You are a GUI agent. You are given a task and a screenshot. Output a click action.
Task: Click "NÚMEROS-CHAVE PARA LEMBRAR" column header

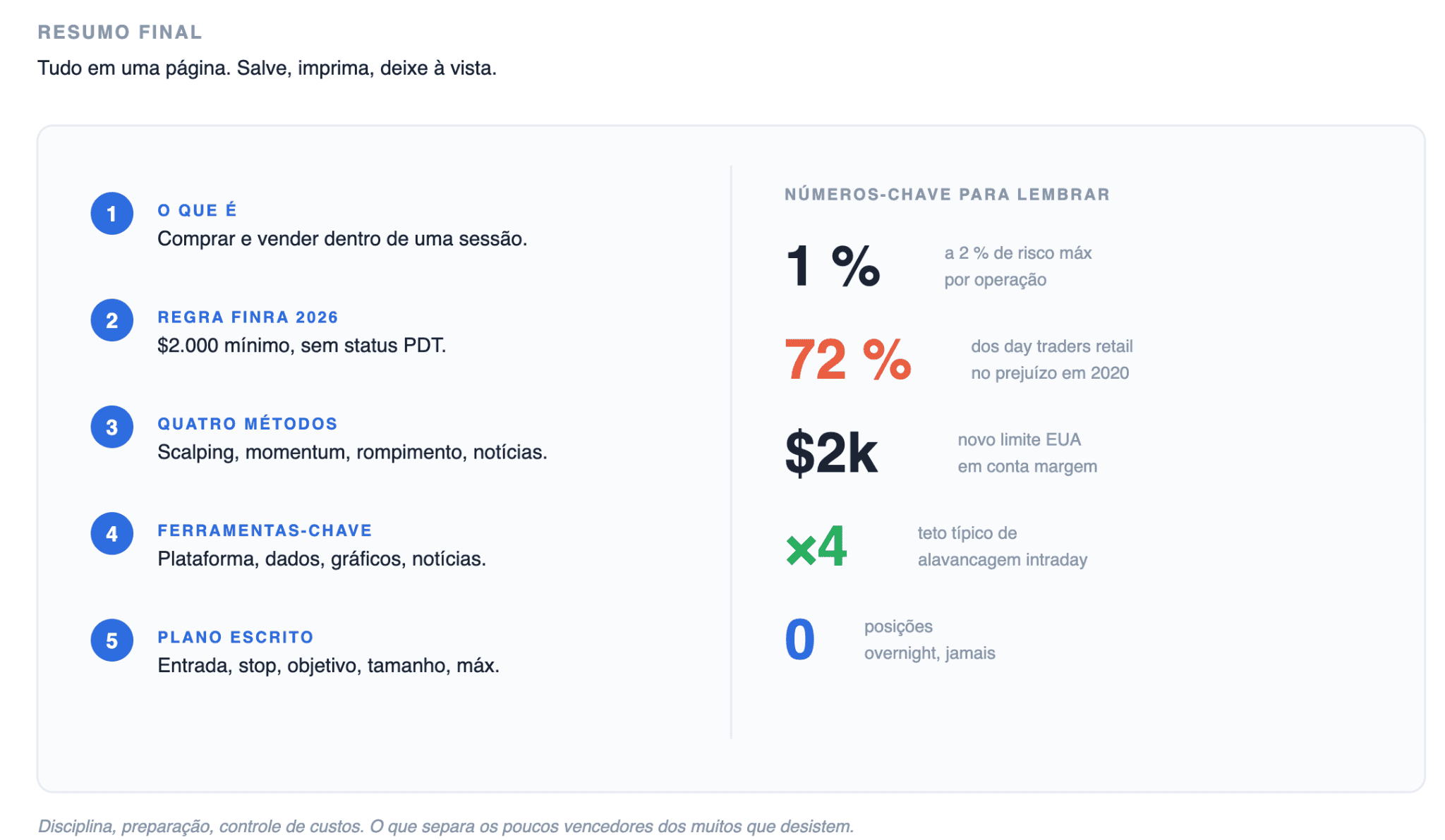pos(947,195)
